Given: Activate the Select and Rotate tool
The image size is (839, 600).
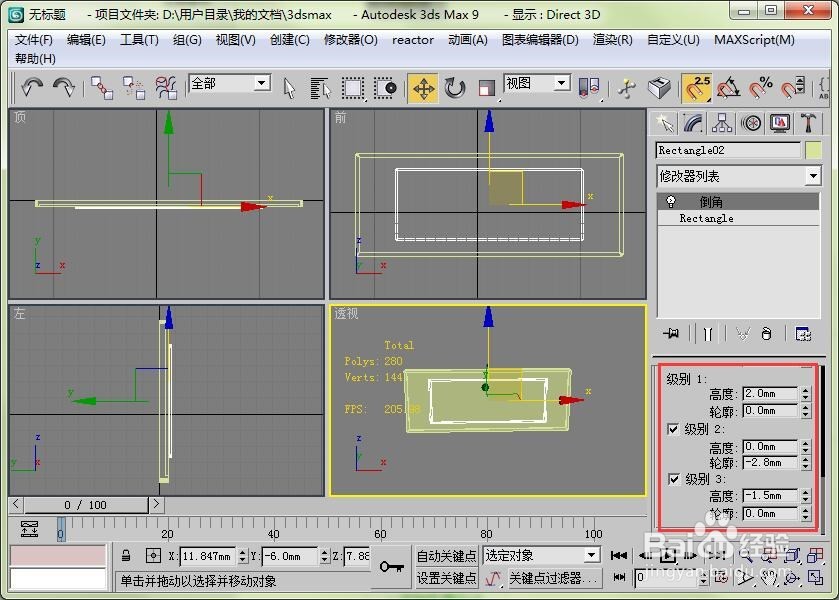Looking at the screenshot, I should pyautogui.click(x=455, y=88).
